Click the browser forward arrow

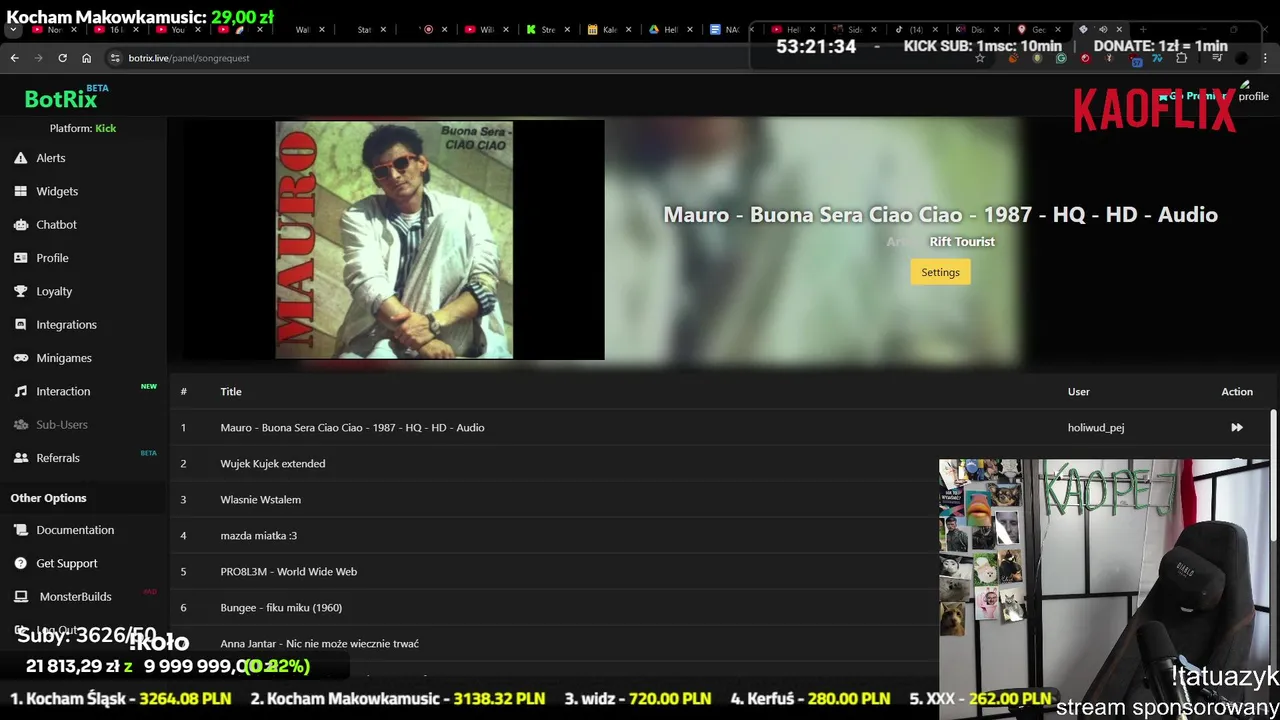38,58
